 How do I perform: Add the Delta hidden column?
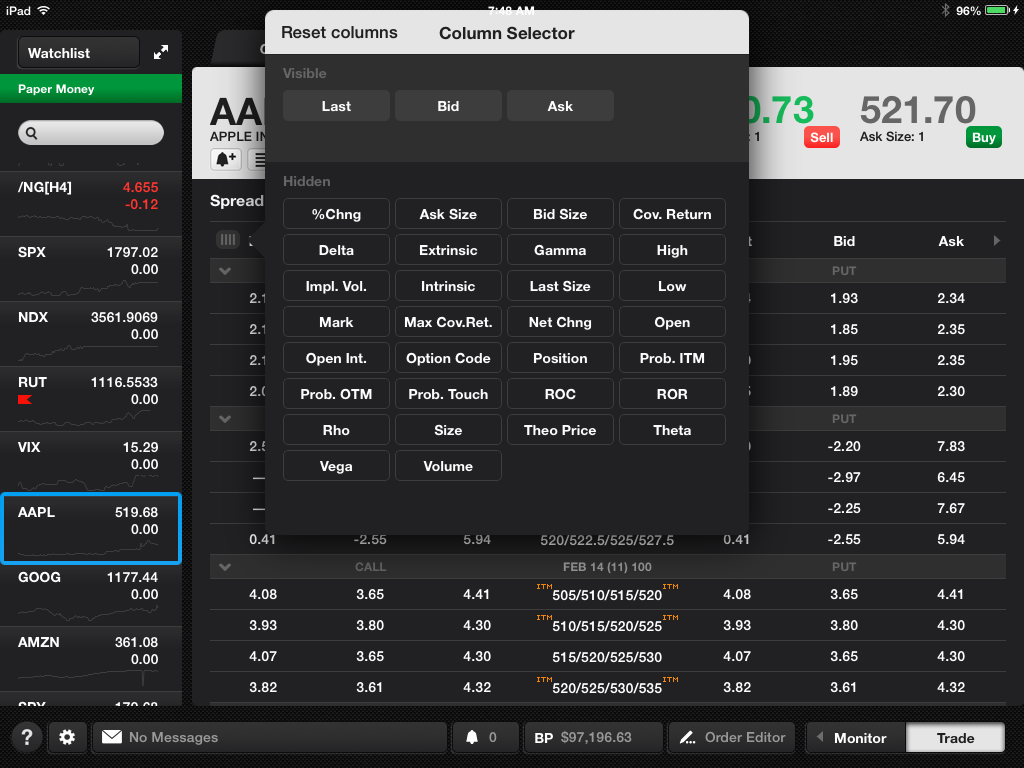[x=336, y=250]
